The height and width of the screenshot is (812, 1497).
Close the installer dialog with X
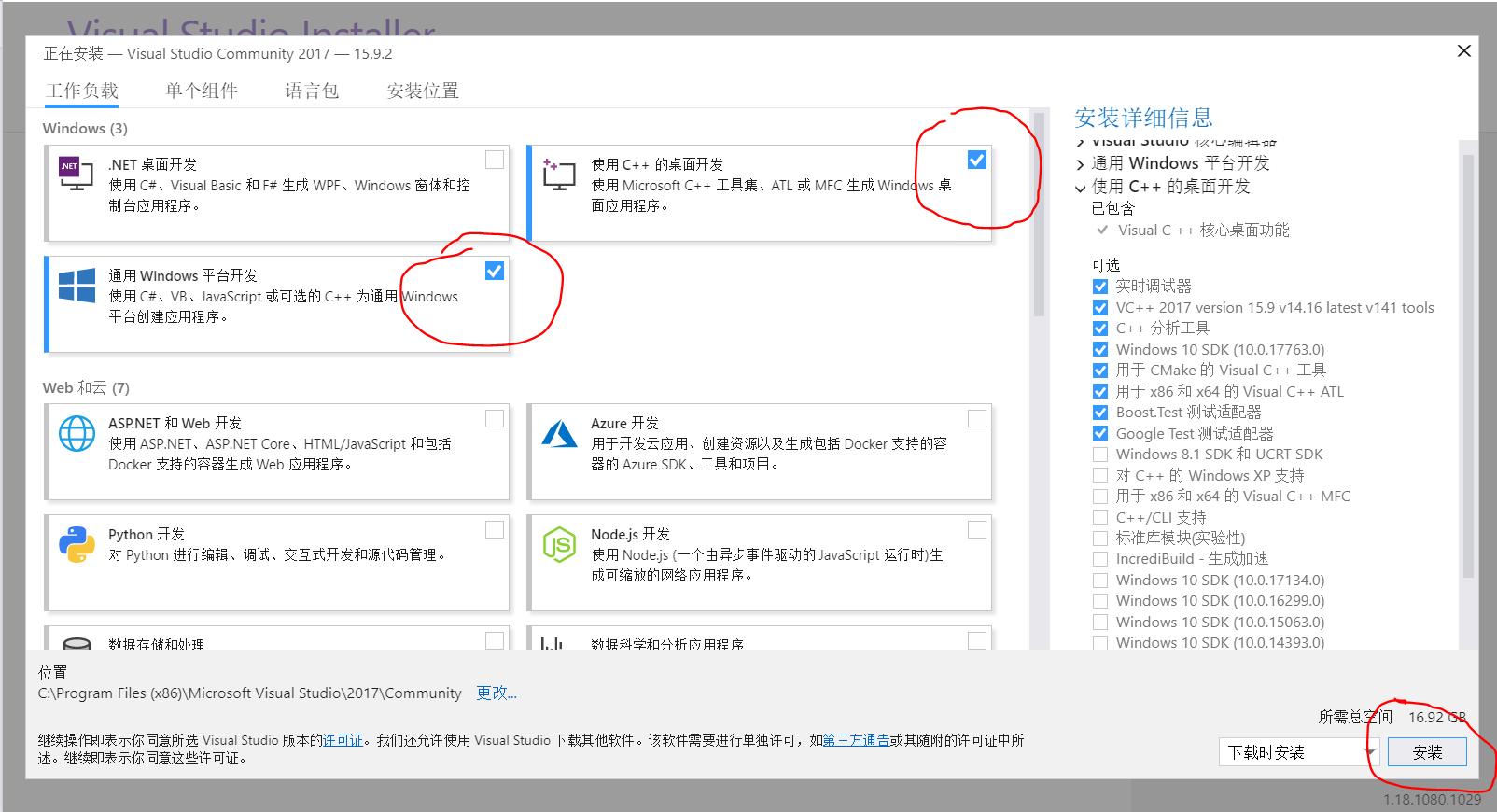click(x=1464, y=50)
